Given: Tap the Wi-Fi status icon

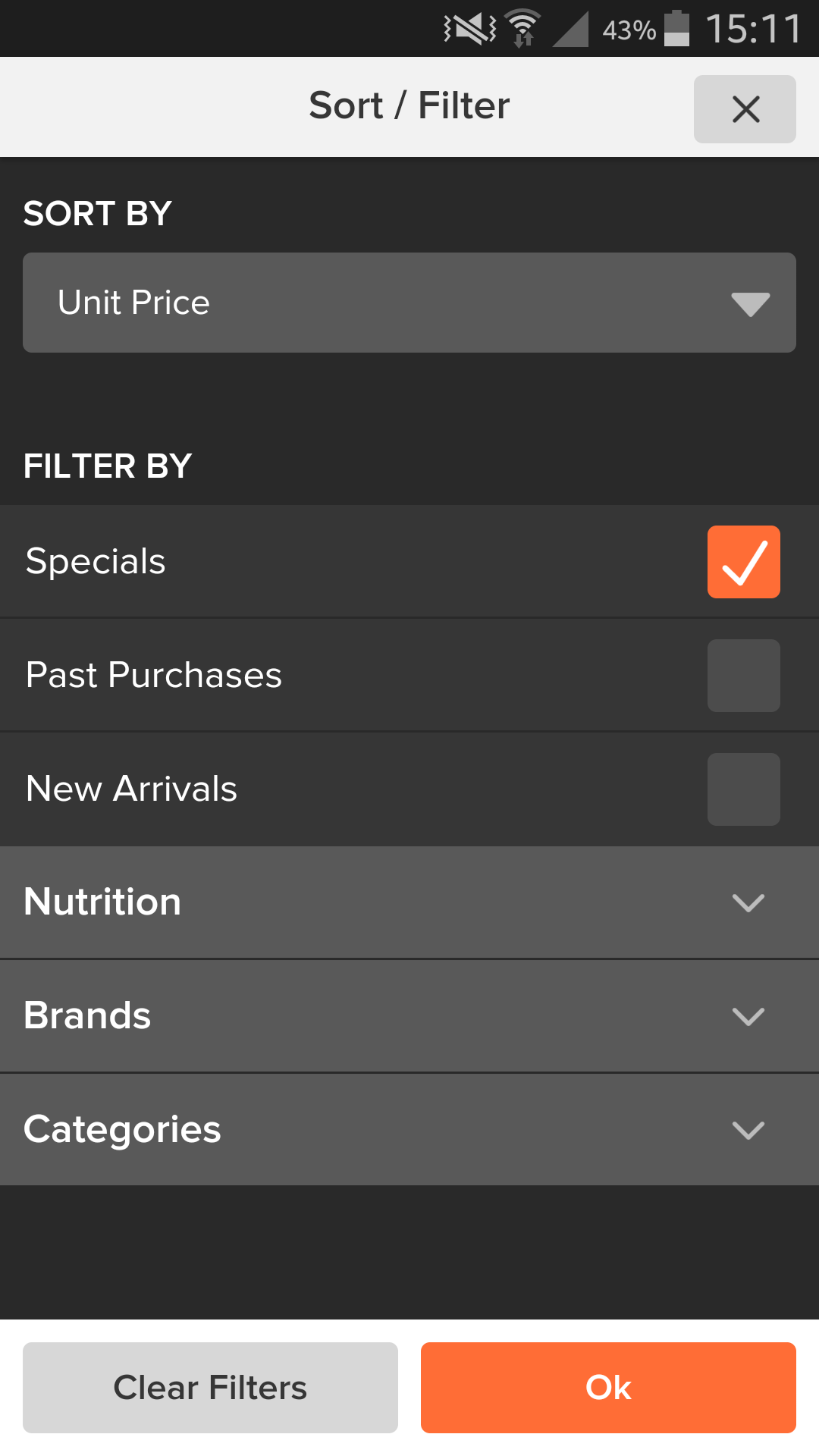Looking at the screenshot, I should tap(522, 30).
